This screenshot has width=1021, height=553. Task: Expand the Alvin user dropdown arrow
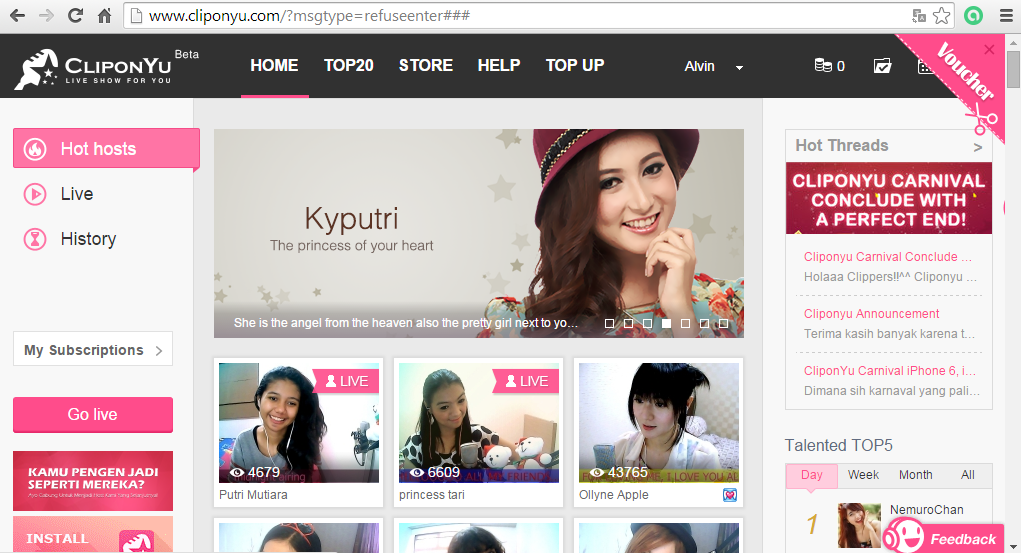coord(739,67)
